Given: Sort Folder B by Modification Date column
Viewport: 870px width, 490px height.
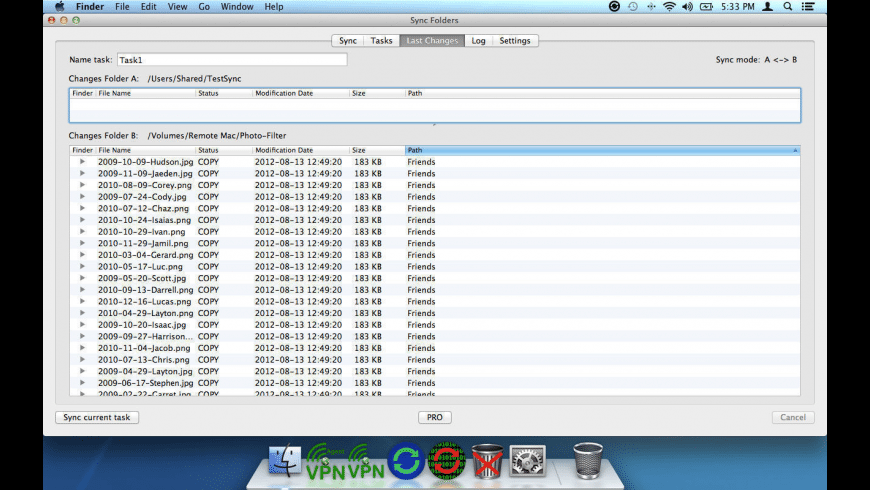Looking at the screenshot, I should 301,150.
